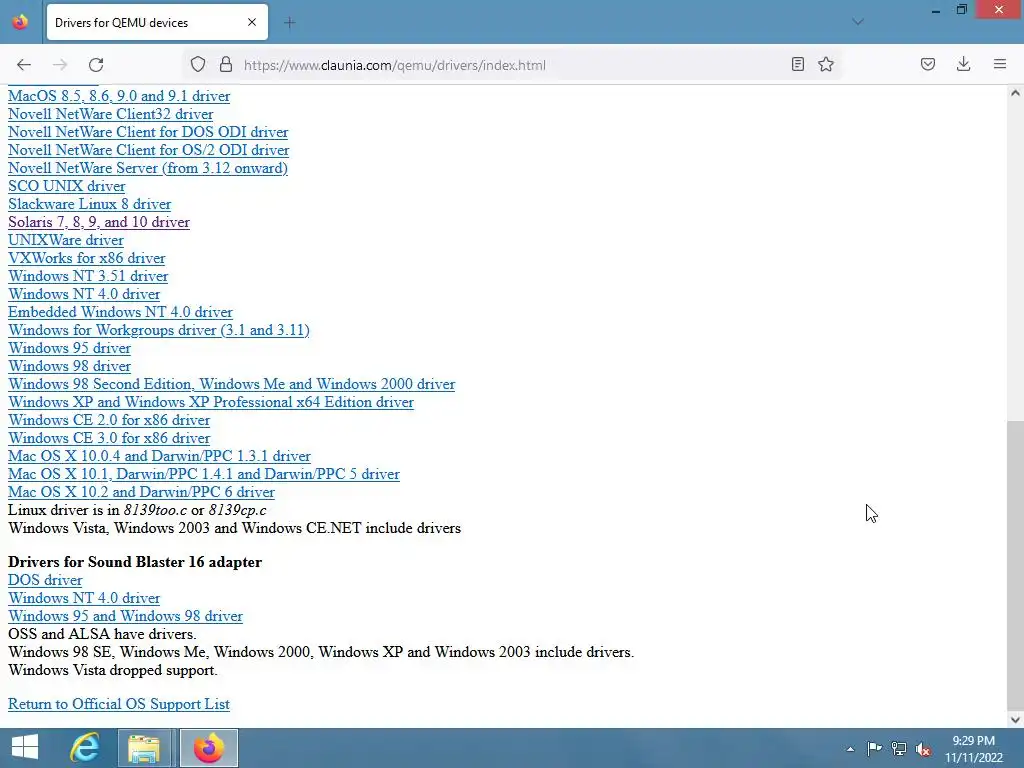Return to Official OS Support List
This screenshot has height=768, width=1024.
(119, 704)
